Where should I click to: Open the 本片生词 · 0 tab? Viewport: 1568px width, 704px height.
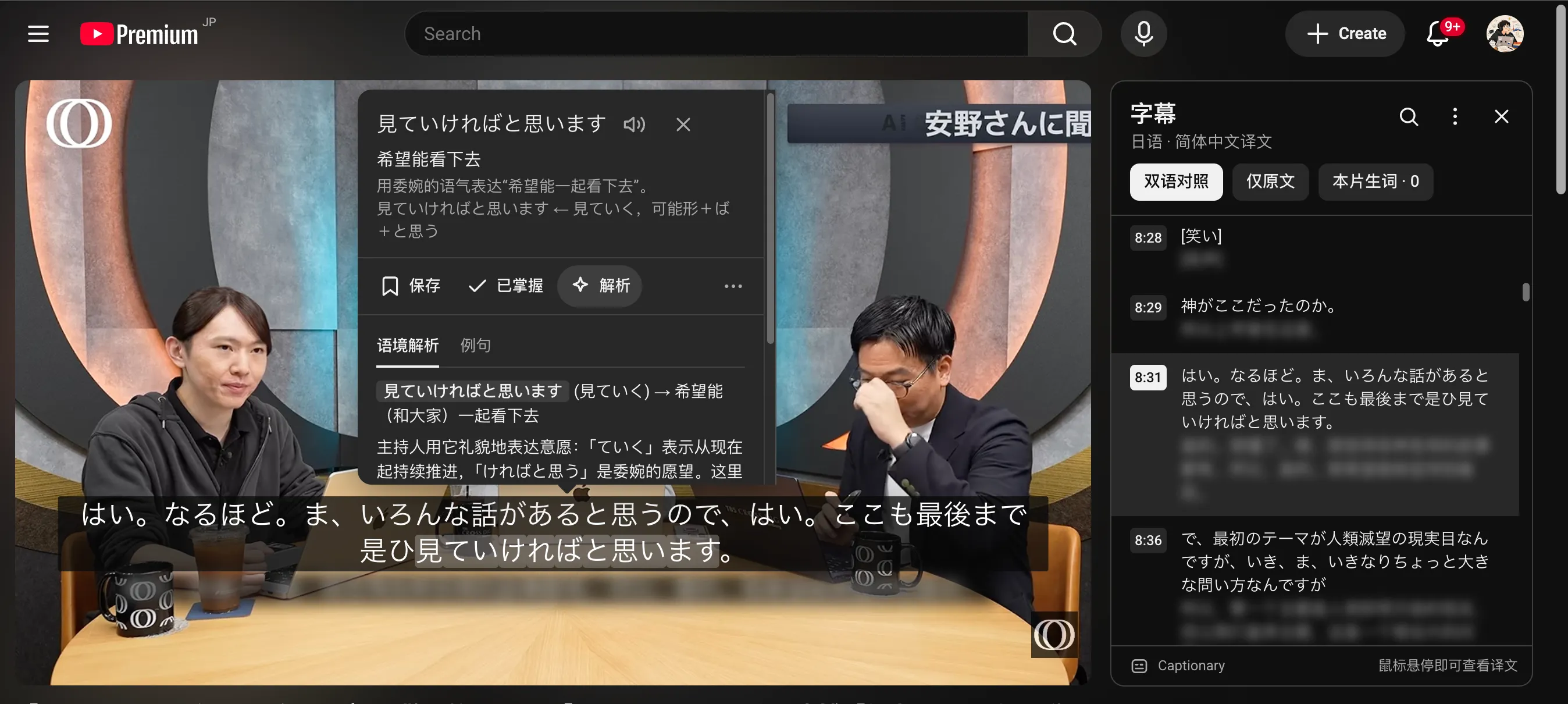(x=1375, y=182)
